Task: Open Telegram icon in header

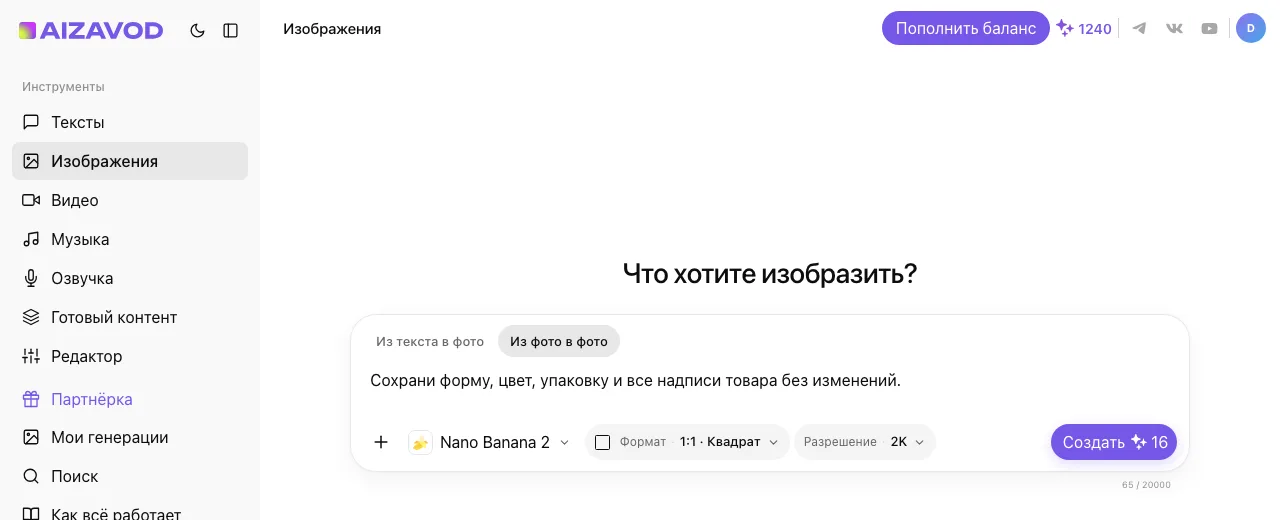Action: 1139,28
